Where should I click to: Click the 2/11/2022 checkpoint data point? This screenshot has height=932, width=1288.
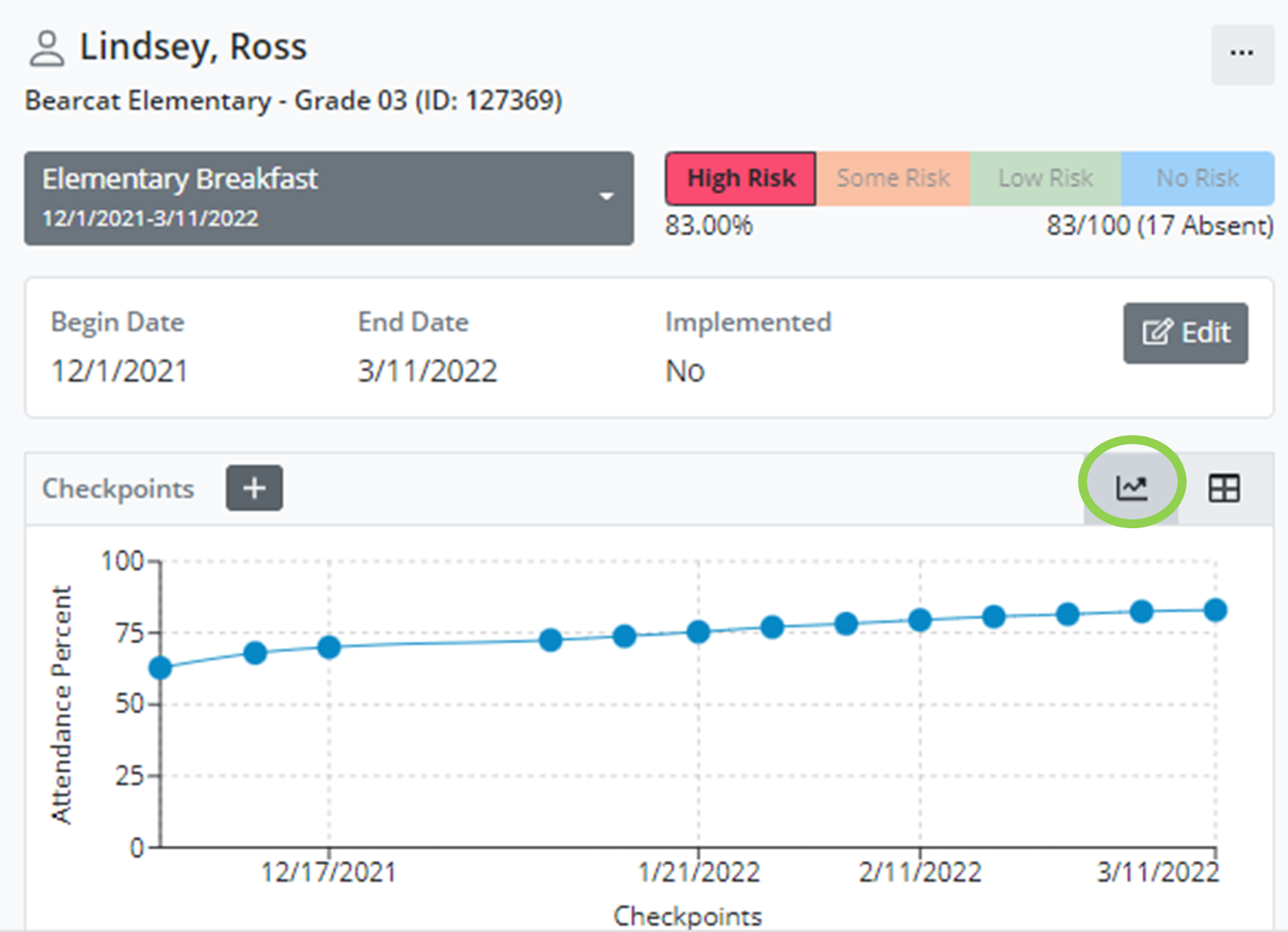point(920,620)
